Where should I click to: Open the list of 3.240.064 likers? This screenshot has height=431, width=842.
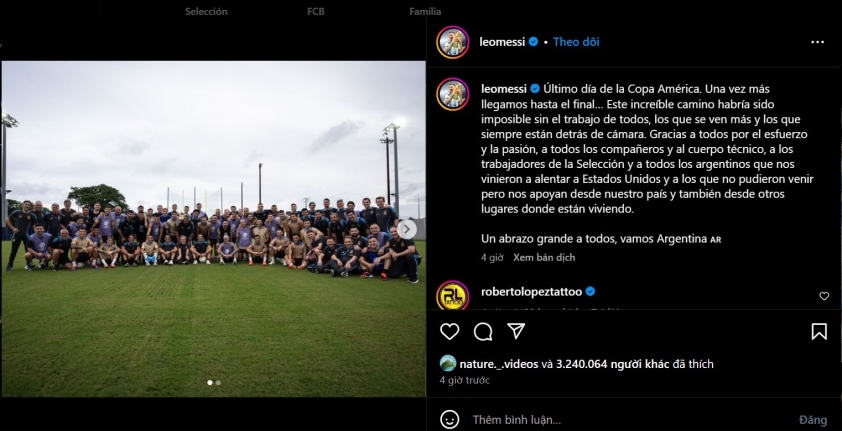click(x=613, y=364)
